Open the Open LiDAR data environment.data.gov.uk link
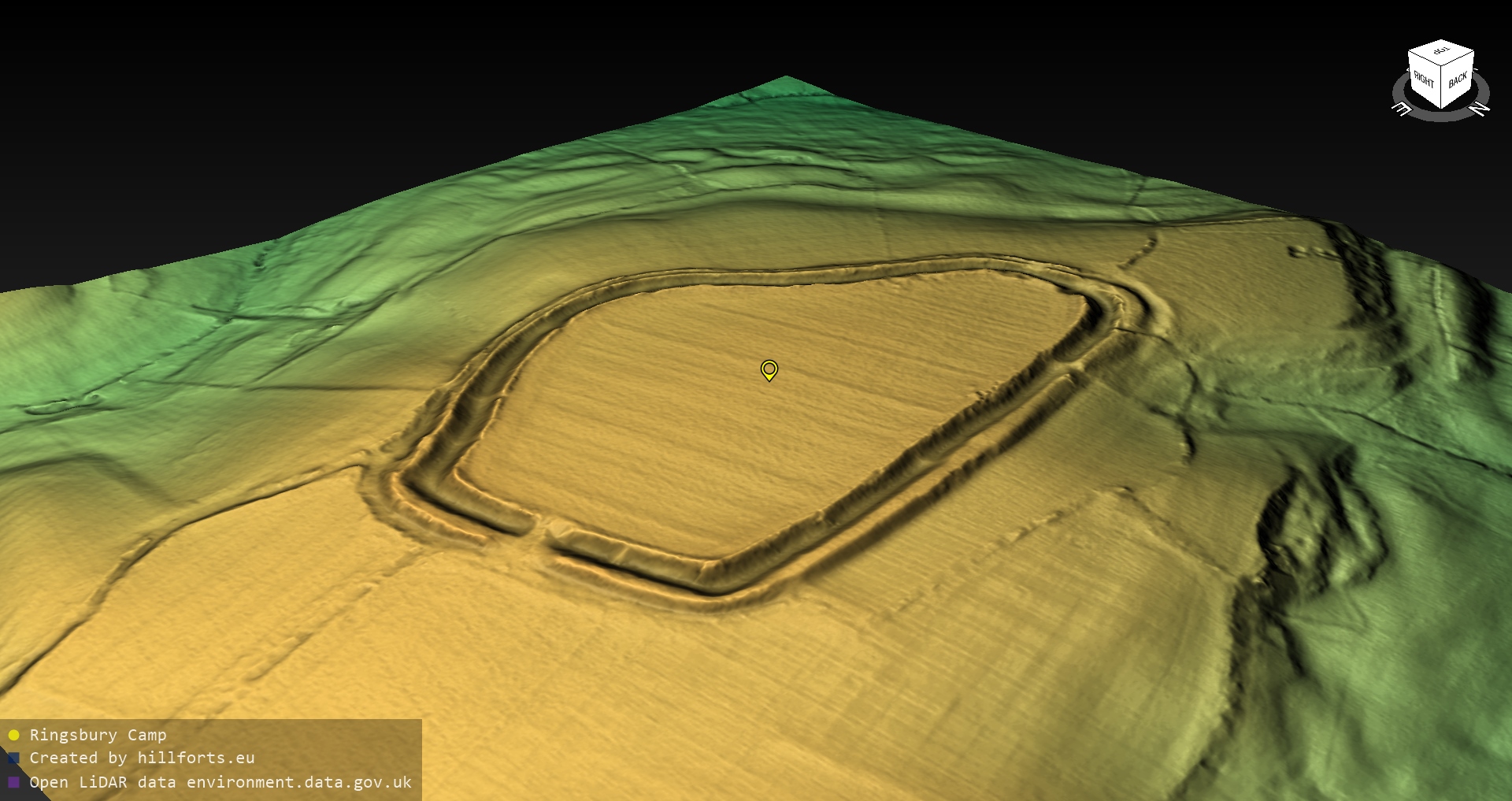 (220, 782)
